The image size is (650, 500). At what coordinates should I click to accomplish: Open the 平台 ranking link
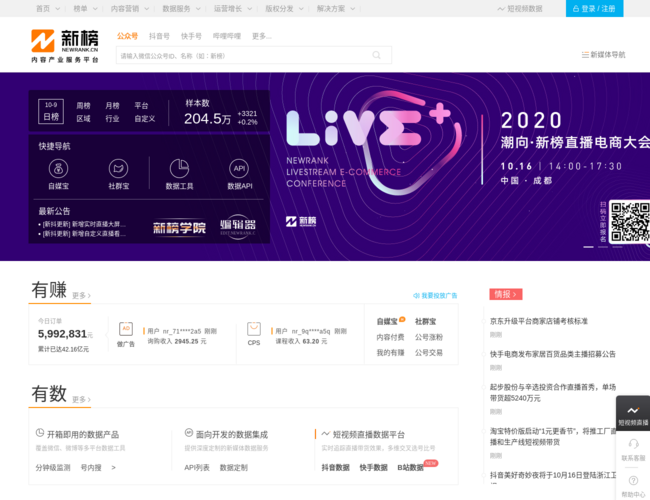tap(141, 106)
